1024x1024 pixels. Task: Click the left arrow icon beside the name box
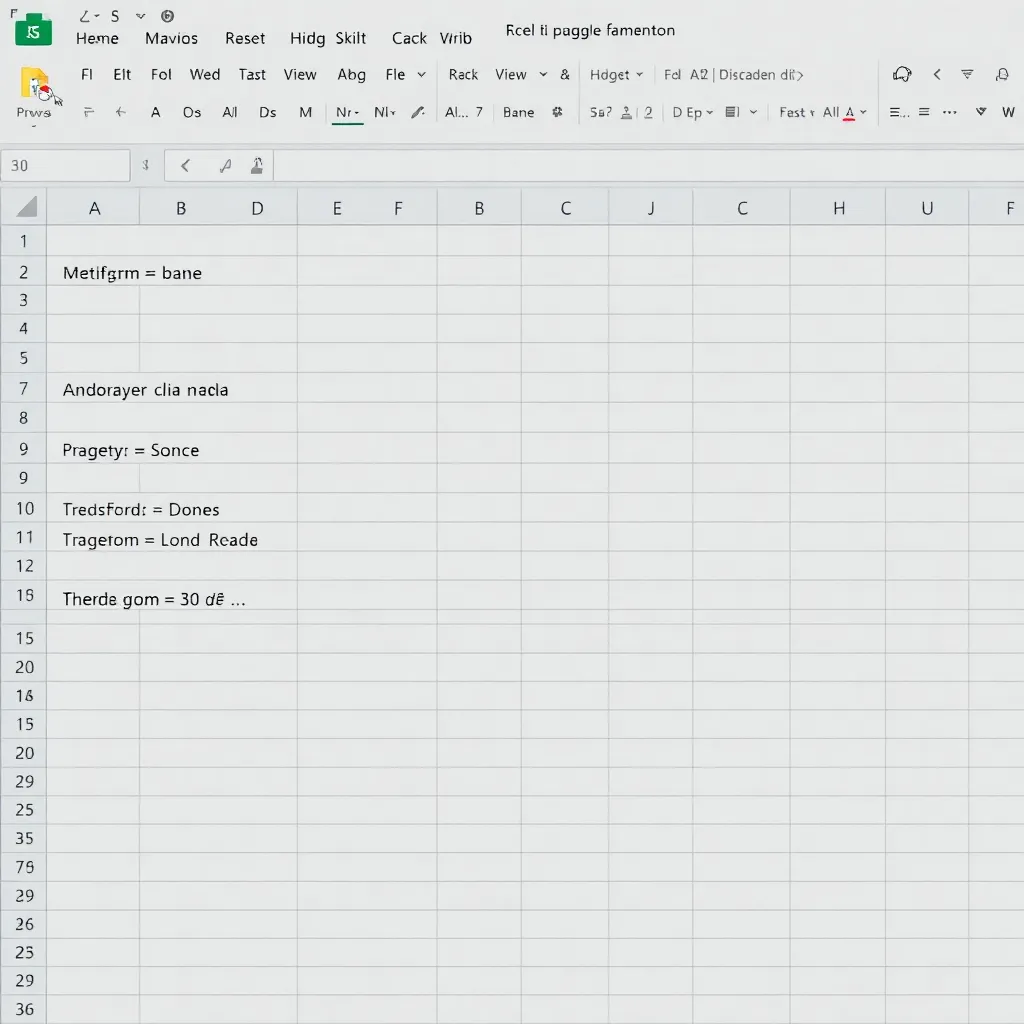[x=185, y=166]
